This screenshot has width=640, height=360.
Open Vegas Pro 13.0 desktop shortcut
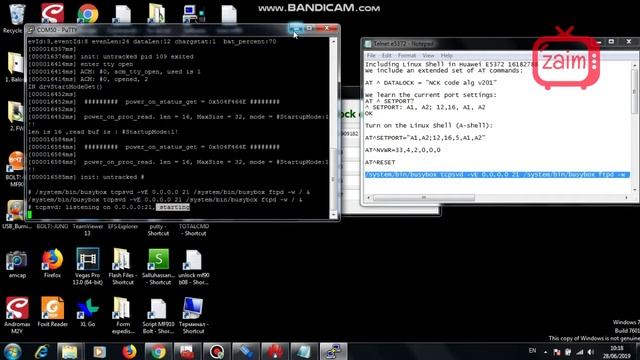pyautogui.click(x=87, y=266)
